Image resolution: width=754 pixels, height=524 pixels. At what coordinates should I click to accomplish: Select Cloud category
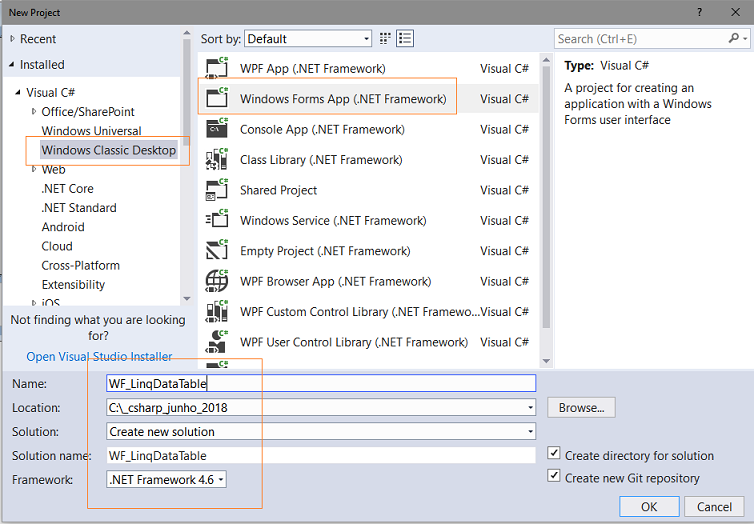tap(57, 246)
